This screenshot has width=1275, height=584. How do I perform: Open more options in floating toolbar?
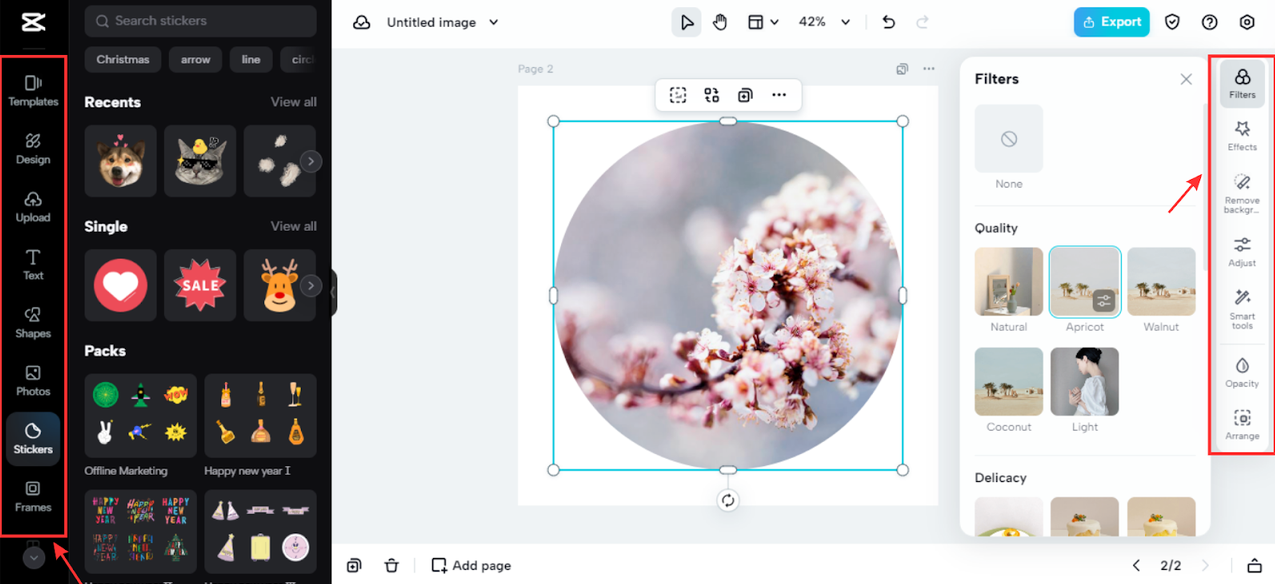pos(779,95)
